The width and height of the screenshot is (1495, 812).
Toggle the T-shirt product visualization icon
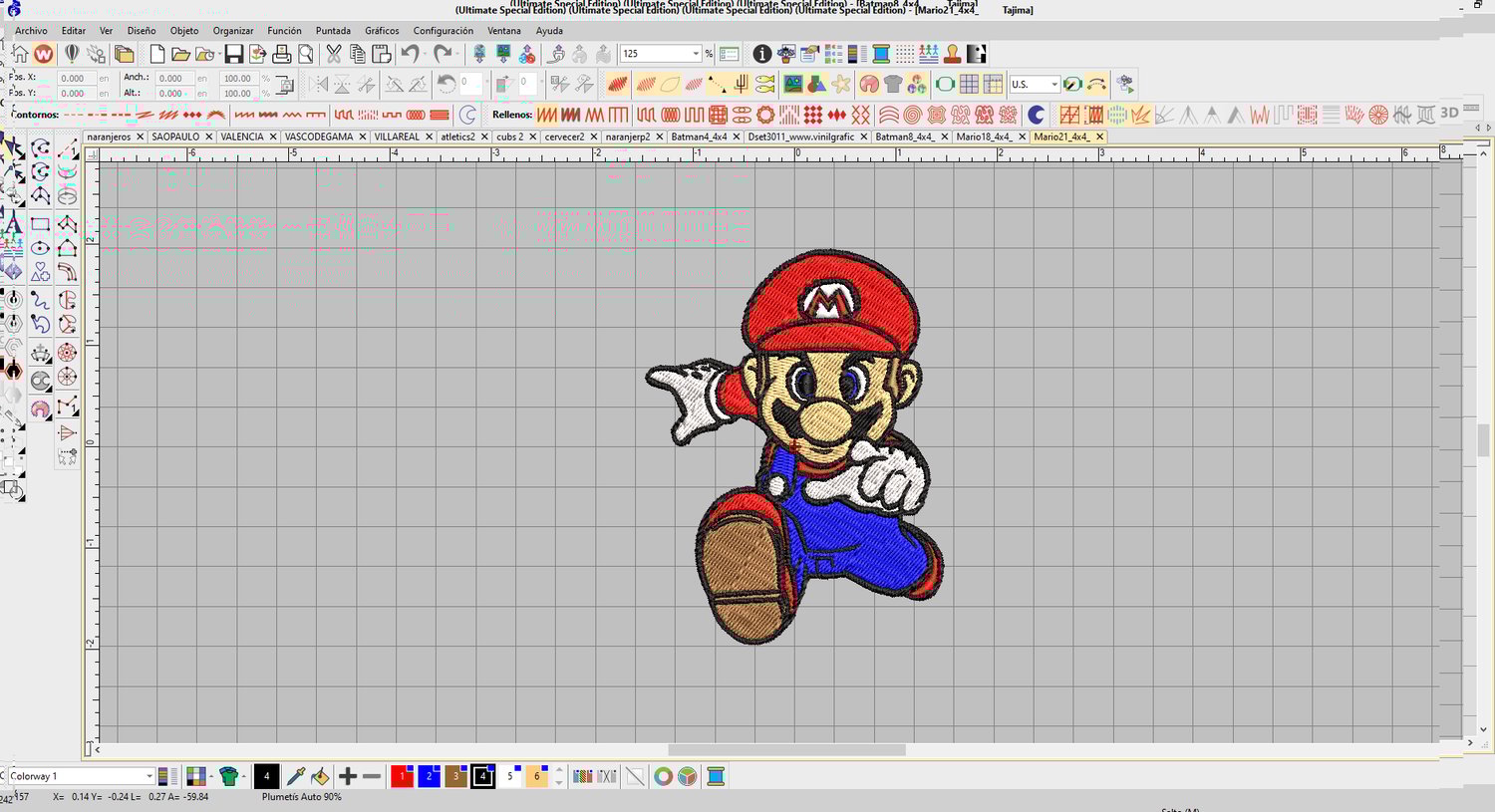coord(893,85)
